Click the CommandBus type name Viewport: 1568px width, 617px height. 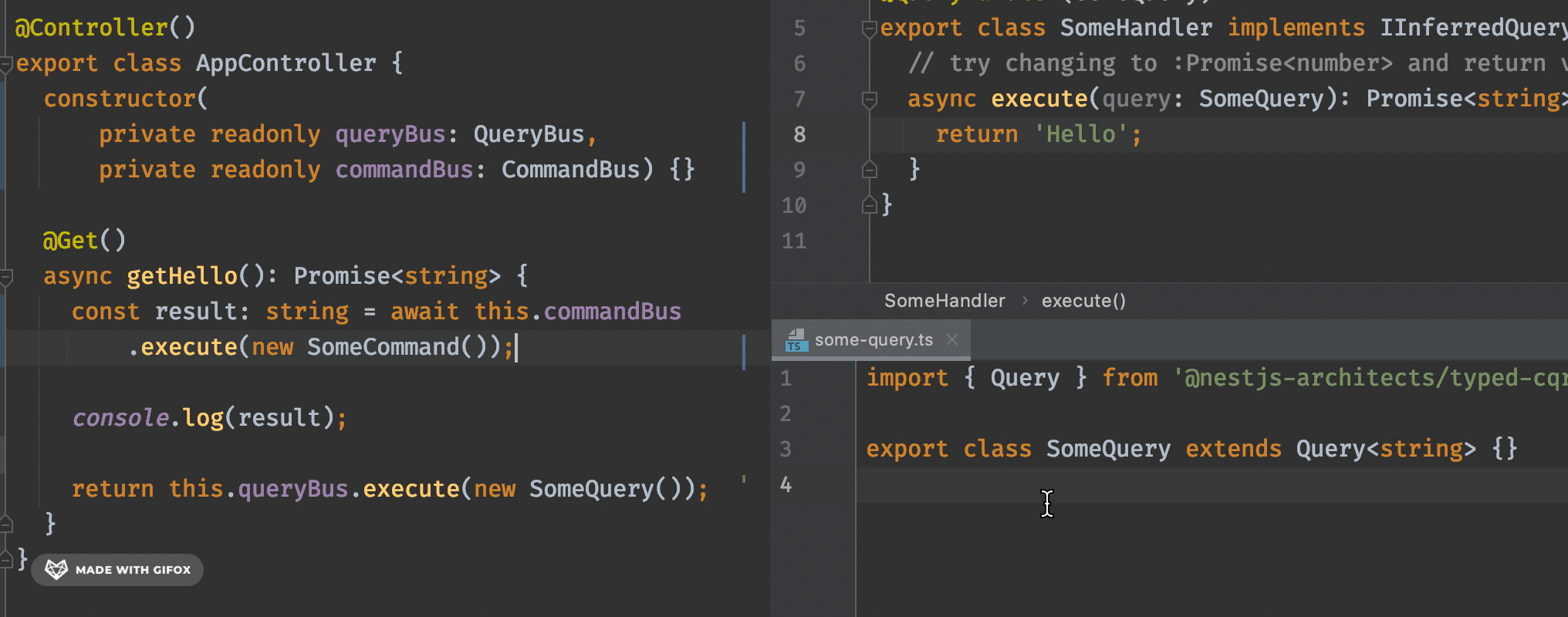(571, 170)
